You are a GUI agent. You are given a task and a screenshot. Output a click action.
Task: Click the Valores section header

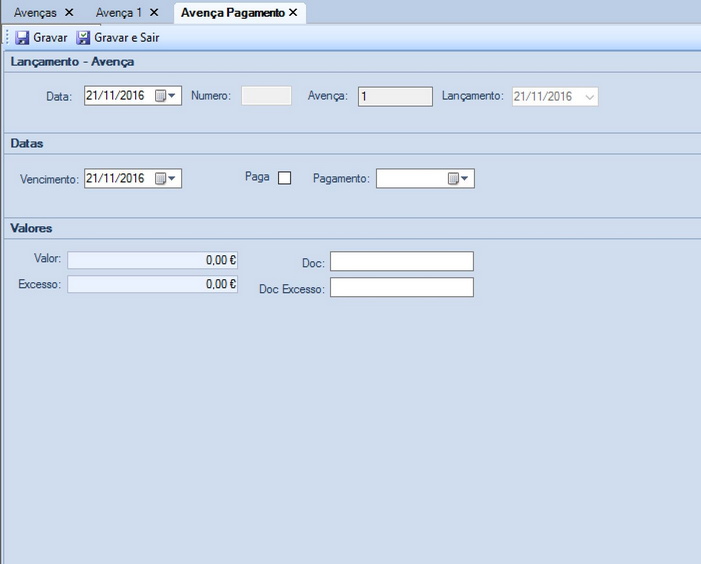(x=31, y=228)
